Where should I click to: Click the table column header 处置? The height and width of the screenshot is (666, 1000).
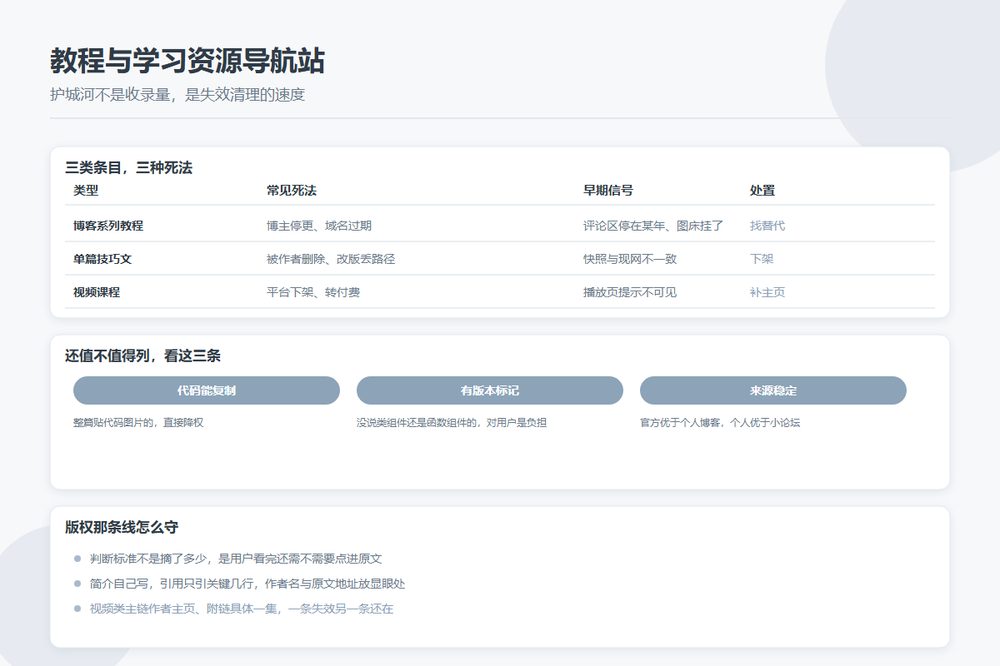pyautogui.click(x=762, y=190)
